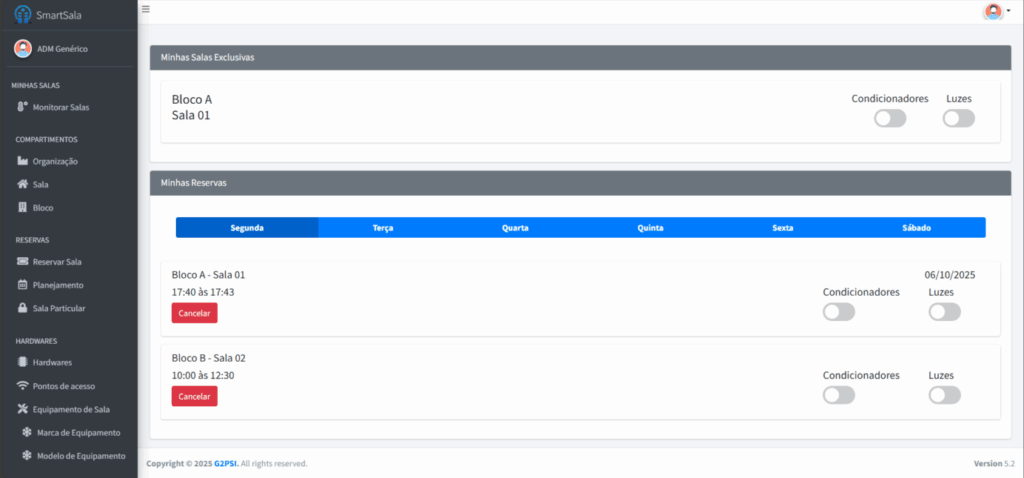Select the Bloco building icon
This screenshot has width=1024, height=478.
22,208
